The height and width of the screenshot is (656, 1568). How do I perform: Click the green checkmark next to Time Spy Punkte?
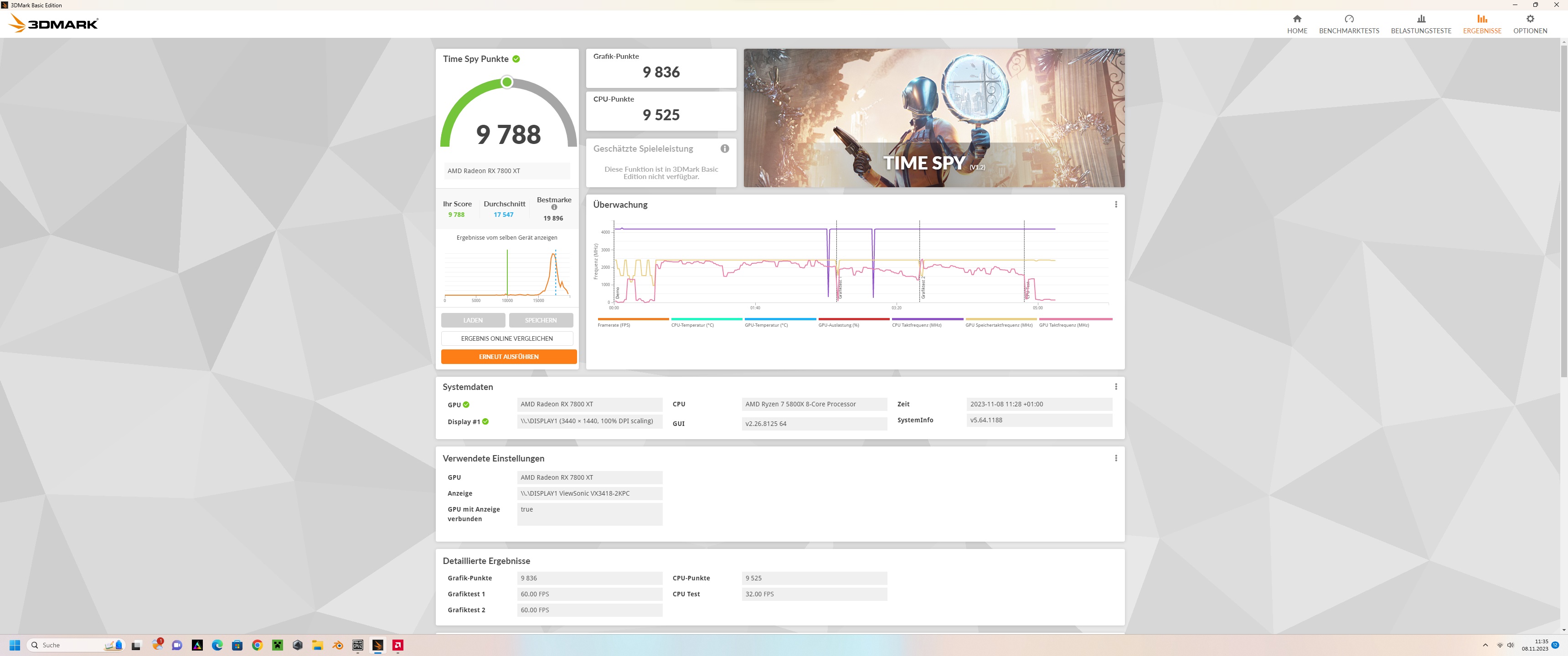[x=516, y=59]
